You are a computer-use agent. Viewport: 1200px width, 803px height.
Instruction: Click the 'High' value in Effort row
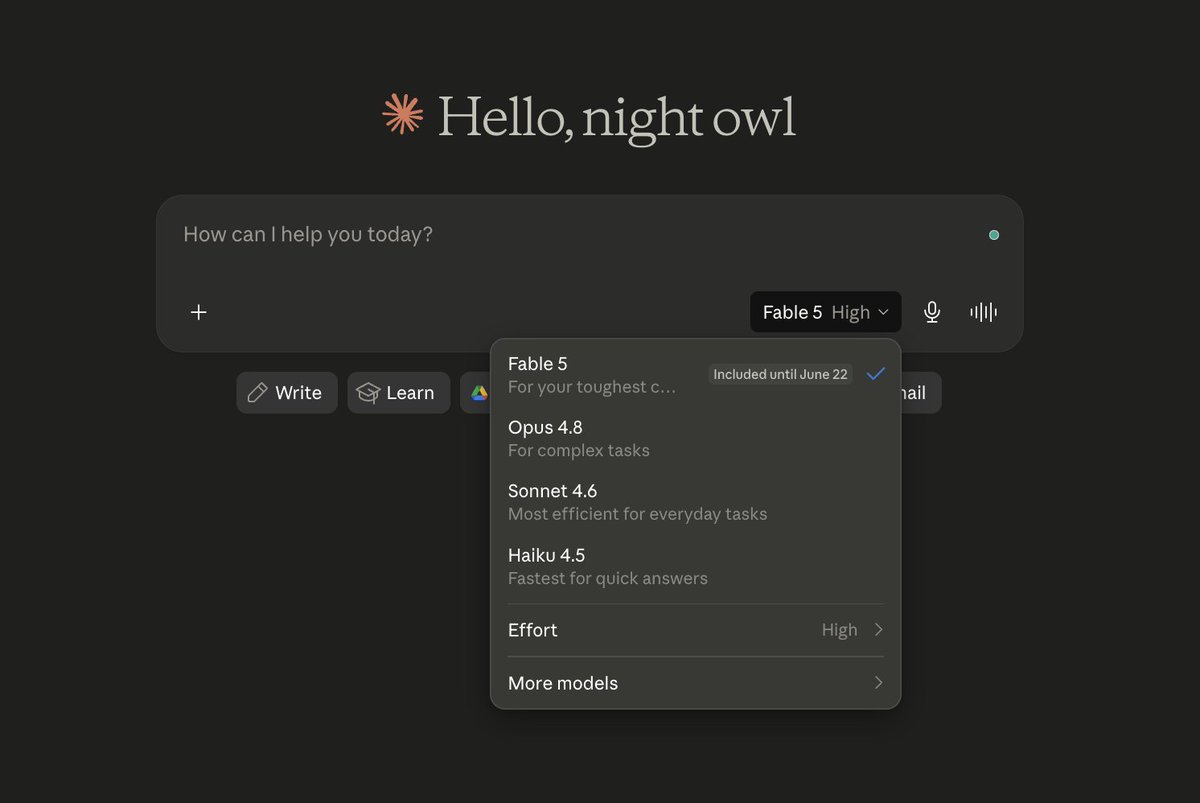tap(840, 630)
